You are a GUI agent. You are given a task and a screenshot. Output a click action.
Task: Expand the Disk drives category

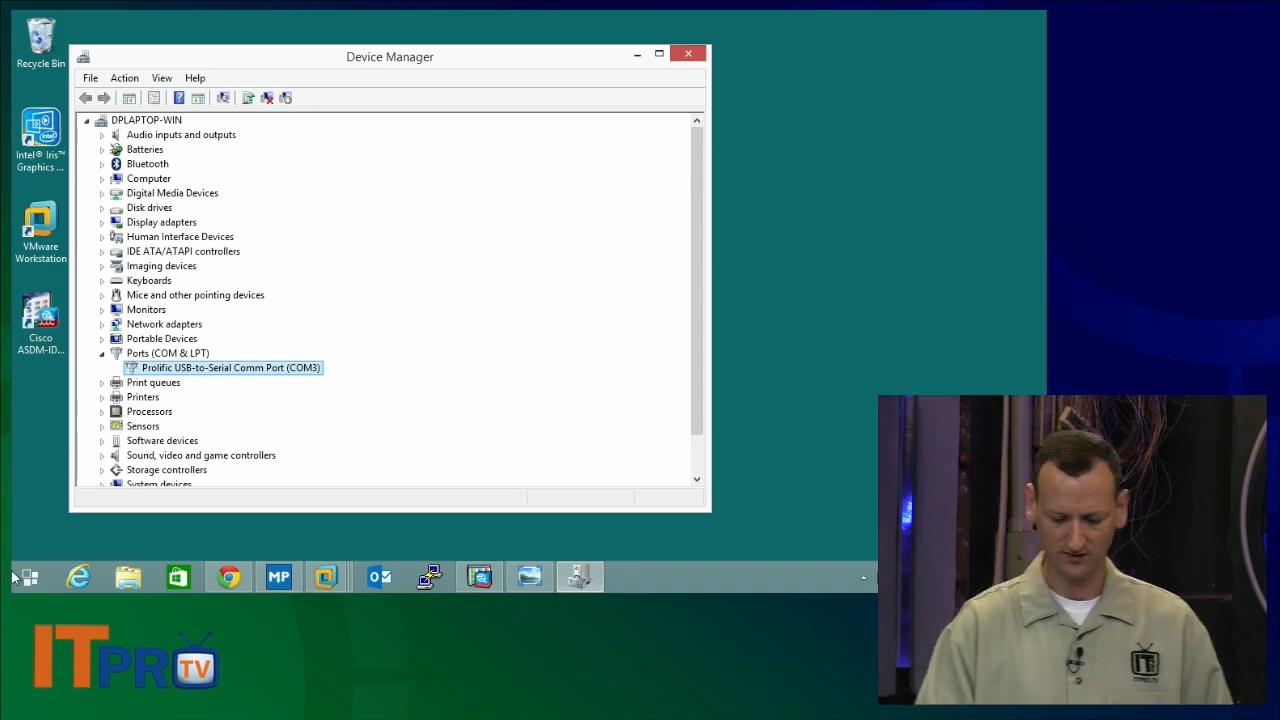pyautogui.click(x=101, y=208)
